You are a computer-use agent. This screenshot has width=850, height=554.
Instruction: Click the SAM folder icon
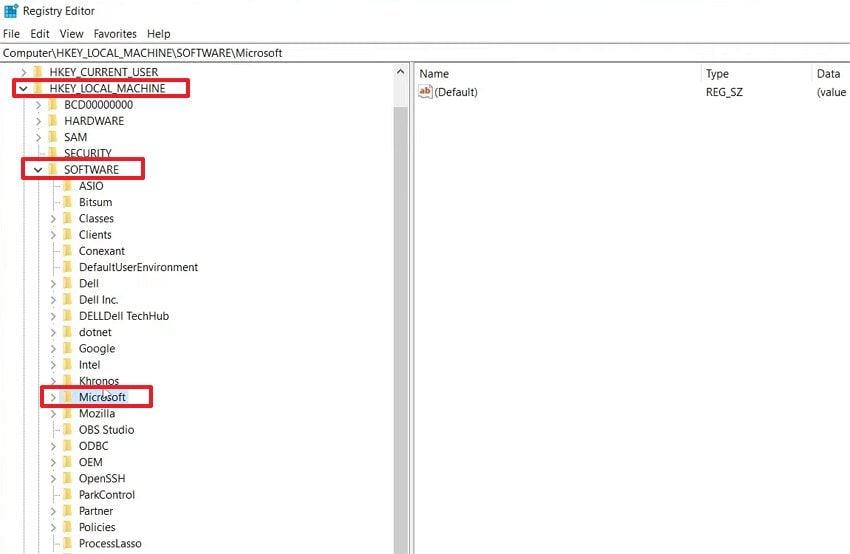[53, 137]
